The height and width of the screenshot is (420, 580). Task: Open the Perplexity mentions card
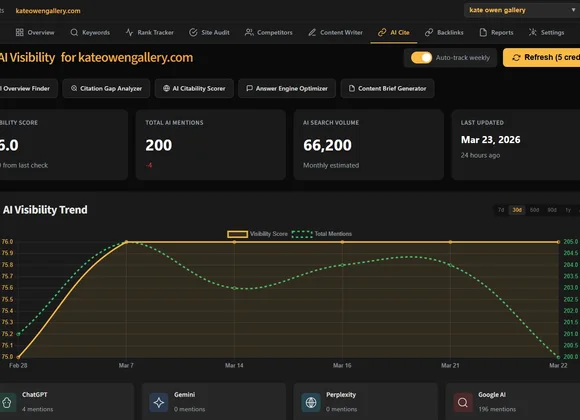point(365,401)
